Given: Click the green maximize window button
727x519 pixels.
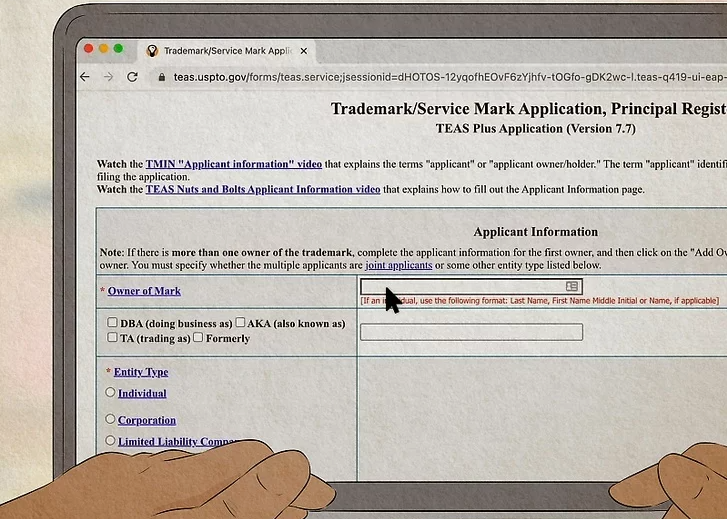Looking at the screenshot, I should 119,49.
